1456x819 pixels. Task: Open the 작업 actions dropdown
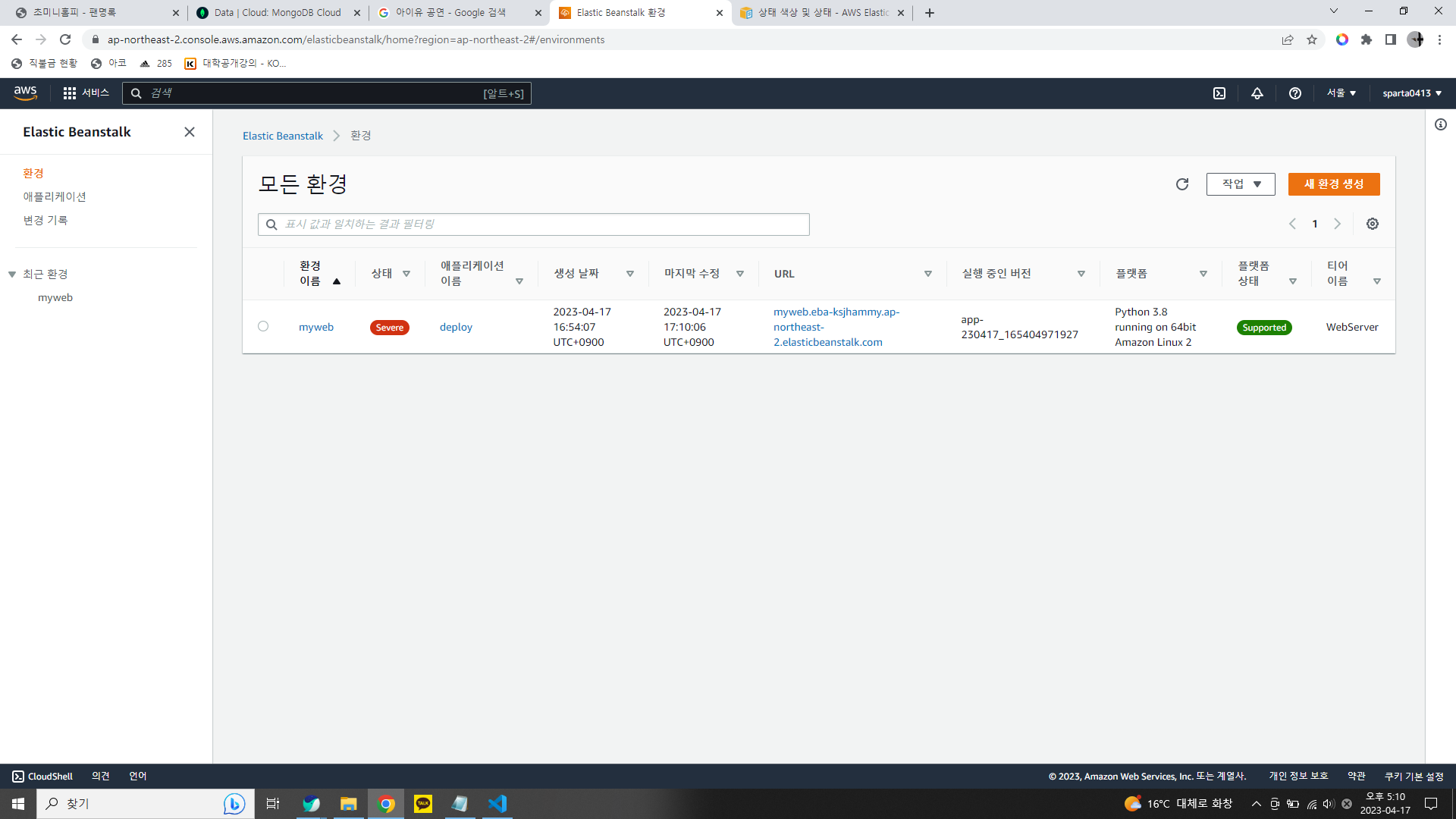(x=1241, y=184)
